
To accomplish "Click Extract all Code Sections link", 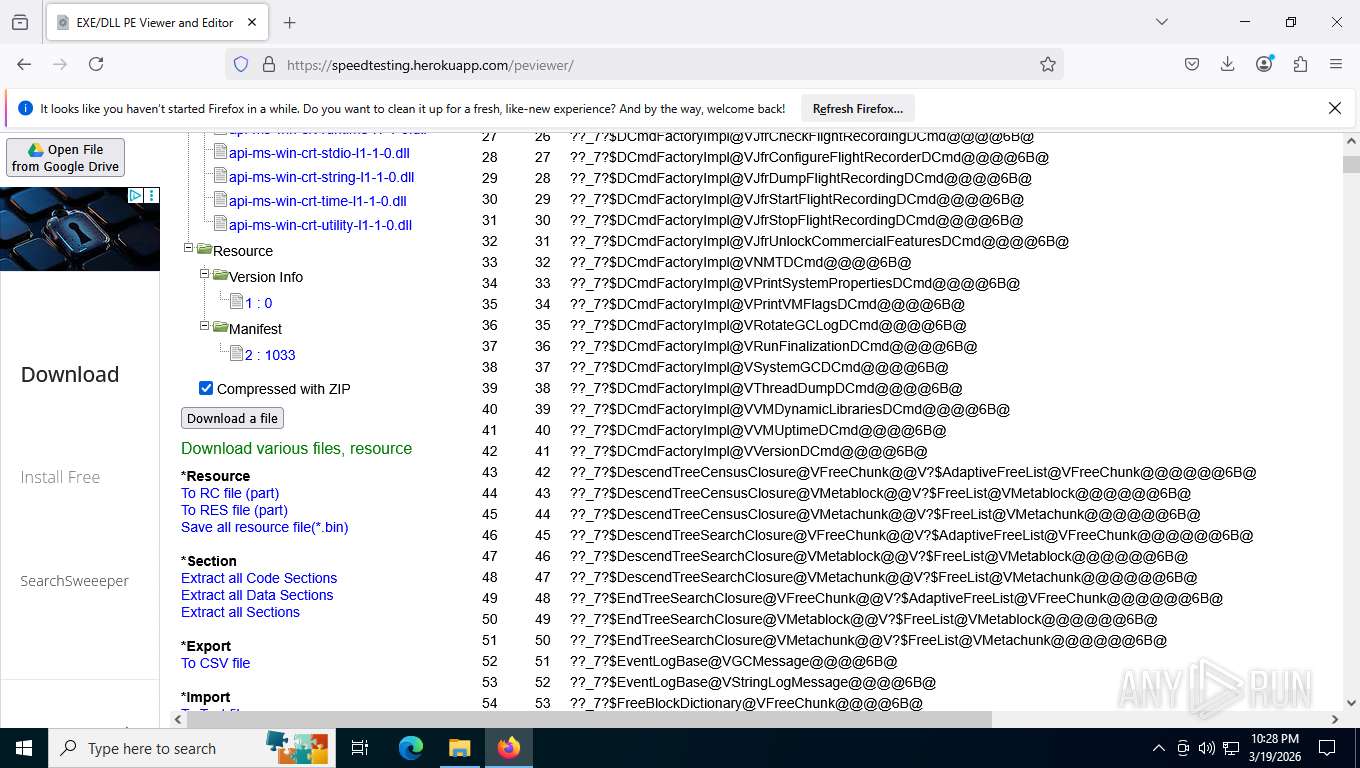I will (x=259, y=578).
